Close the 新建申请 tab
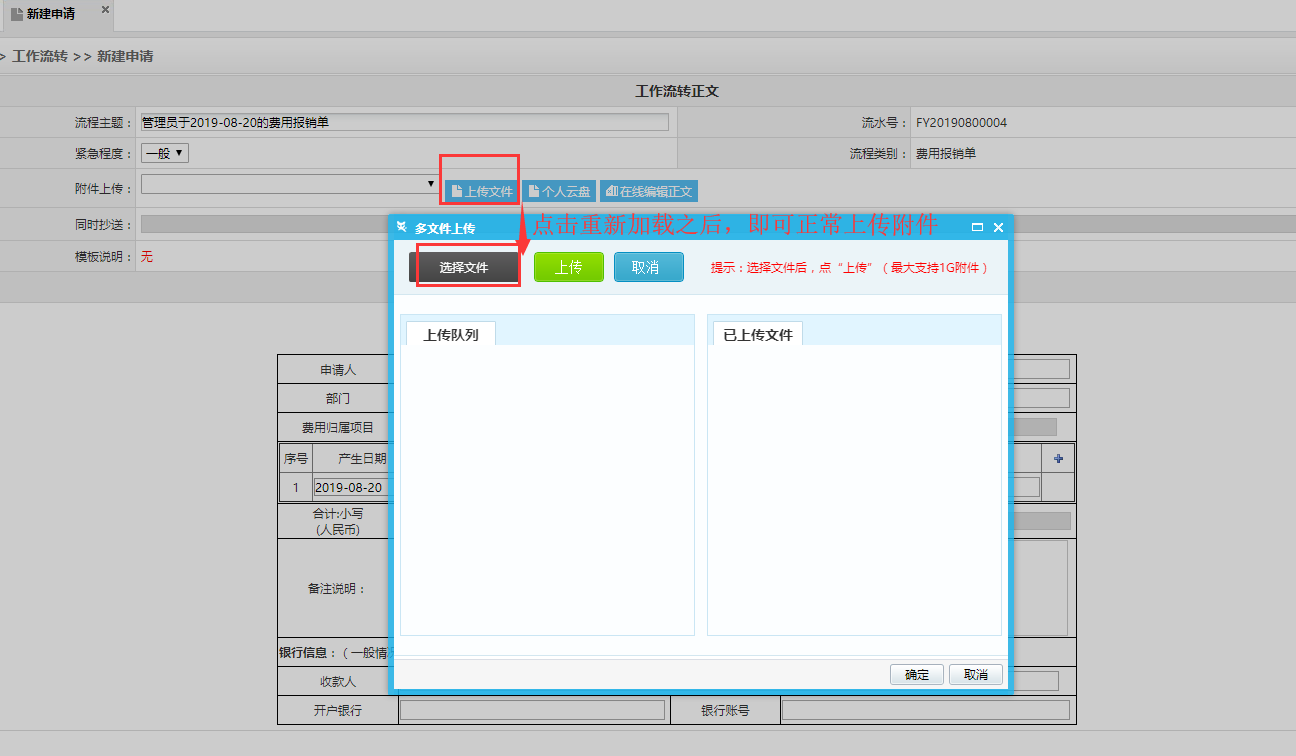 [x=105, y=10]
